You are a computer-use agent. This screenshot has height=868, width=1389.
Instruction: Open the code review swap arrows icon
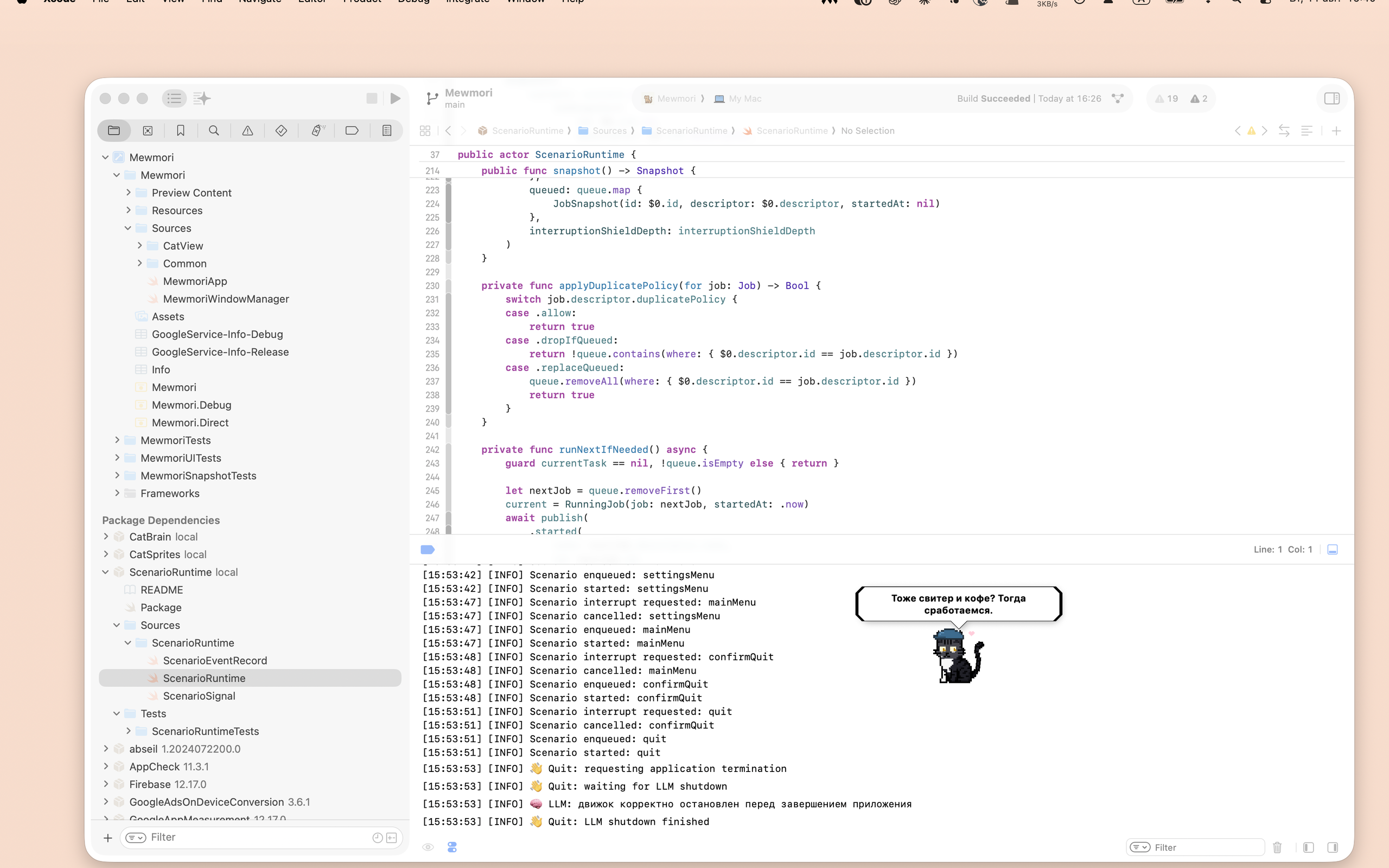pyautogui.click(x=1284, y=131)
